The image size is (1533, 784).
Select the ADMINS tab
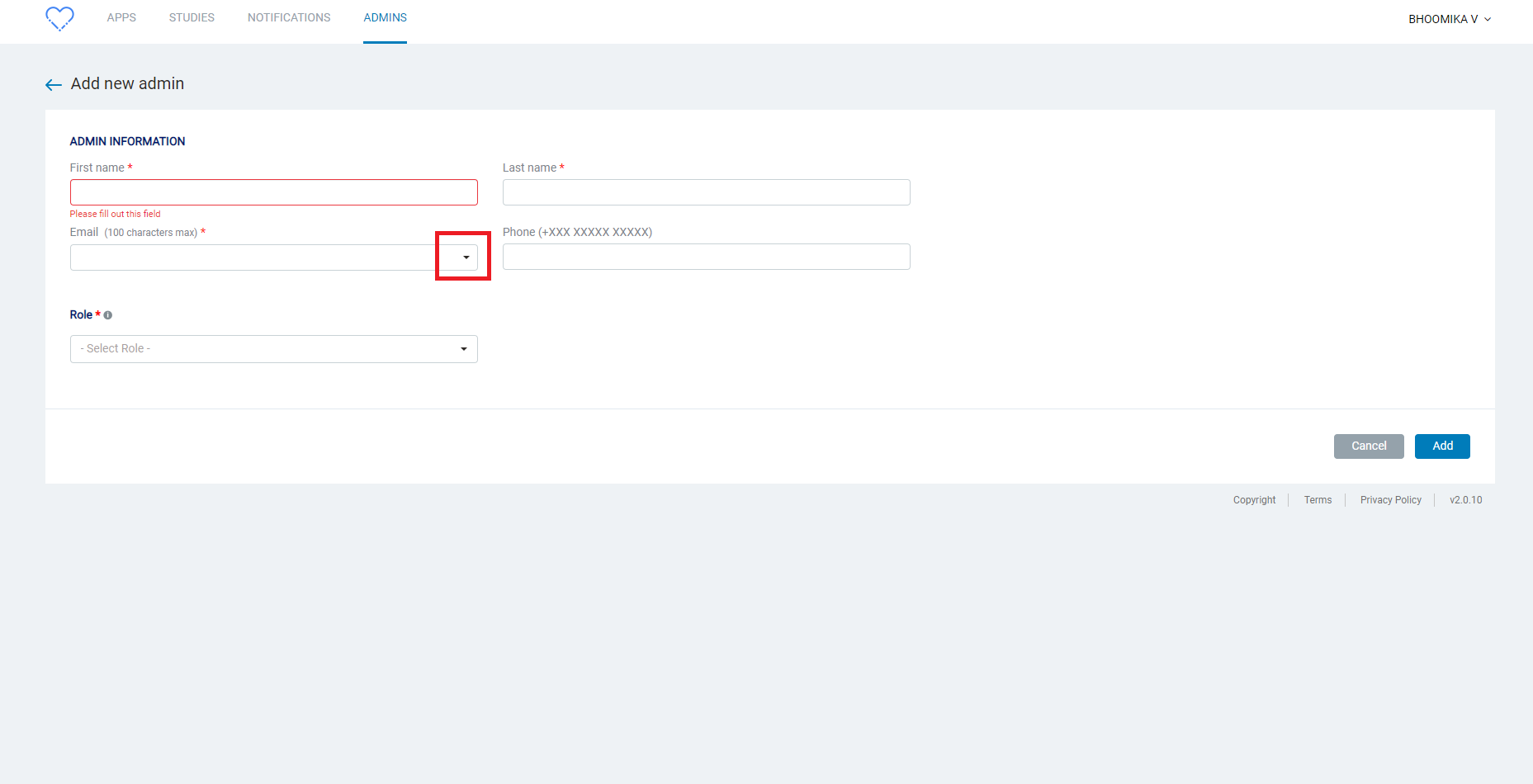pos(385,17)
